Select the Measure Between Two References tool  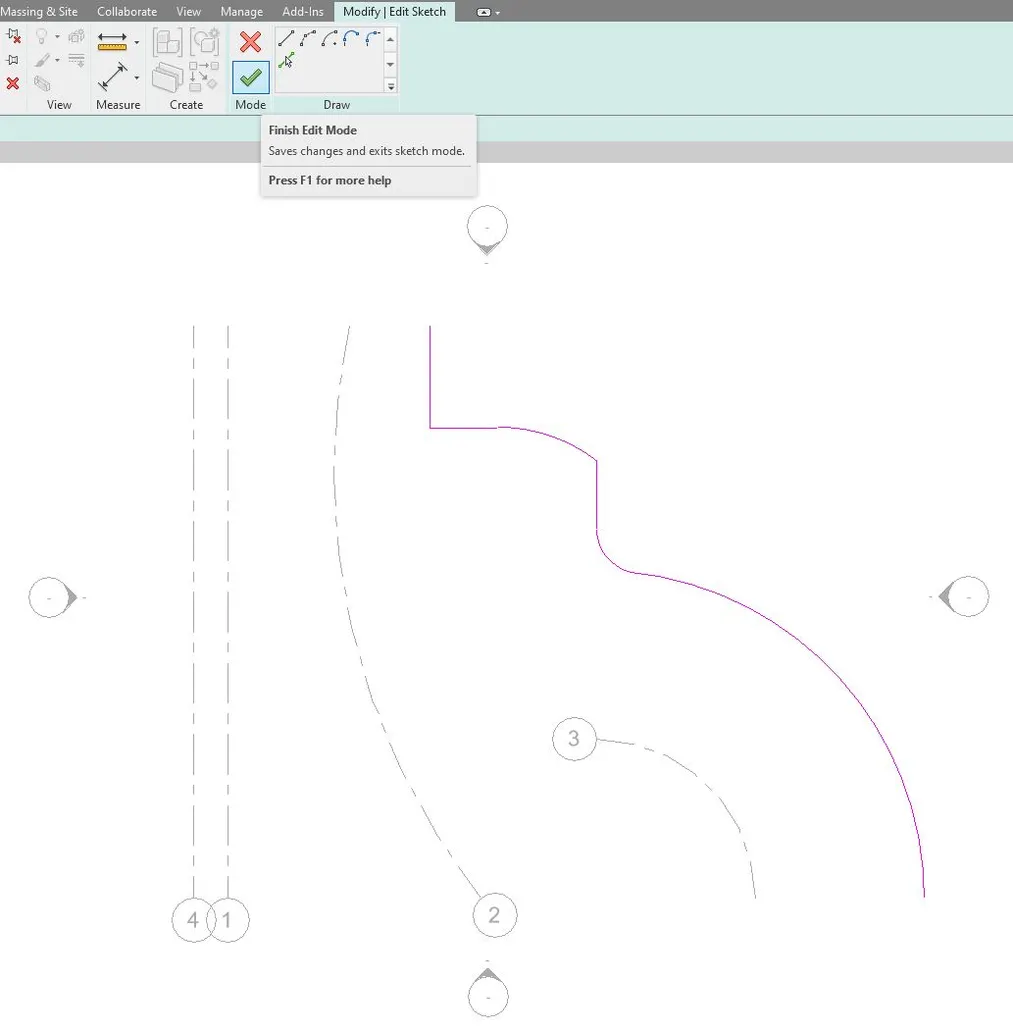(x=113, y=75)
